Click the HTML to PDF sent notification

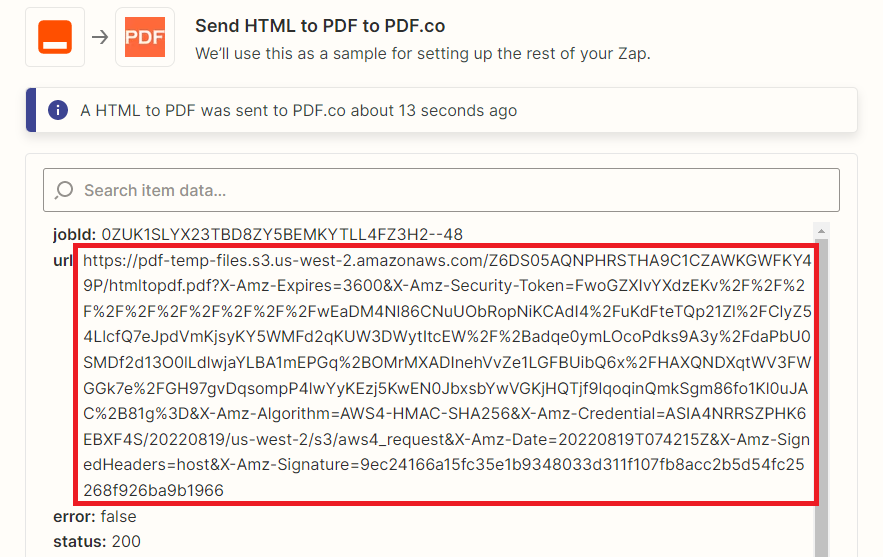coord(442,110)
